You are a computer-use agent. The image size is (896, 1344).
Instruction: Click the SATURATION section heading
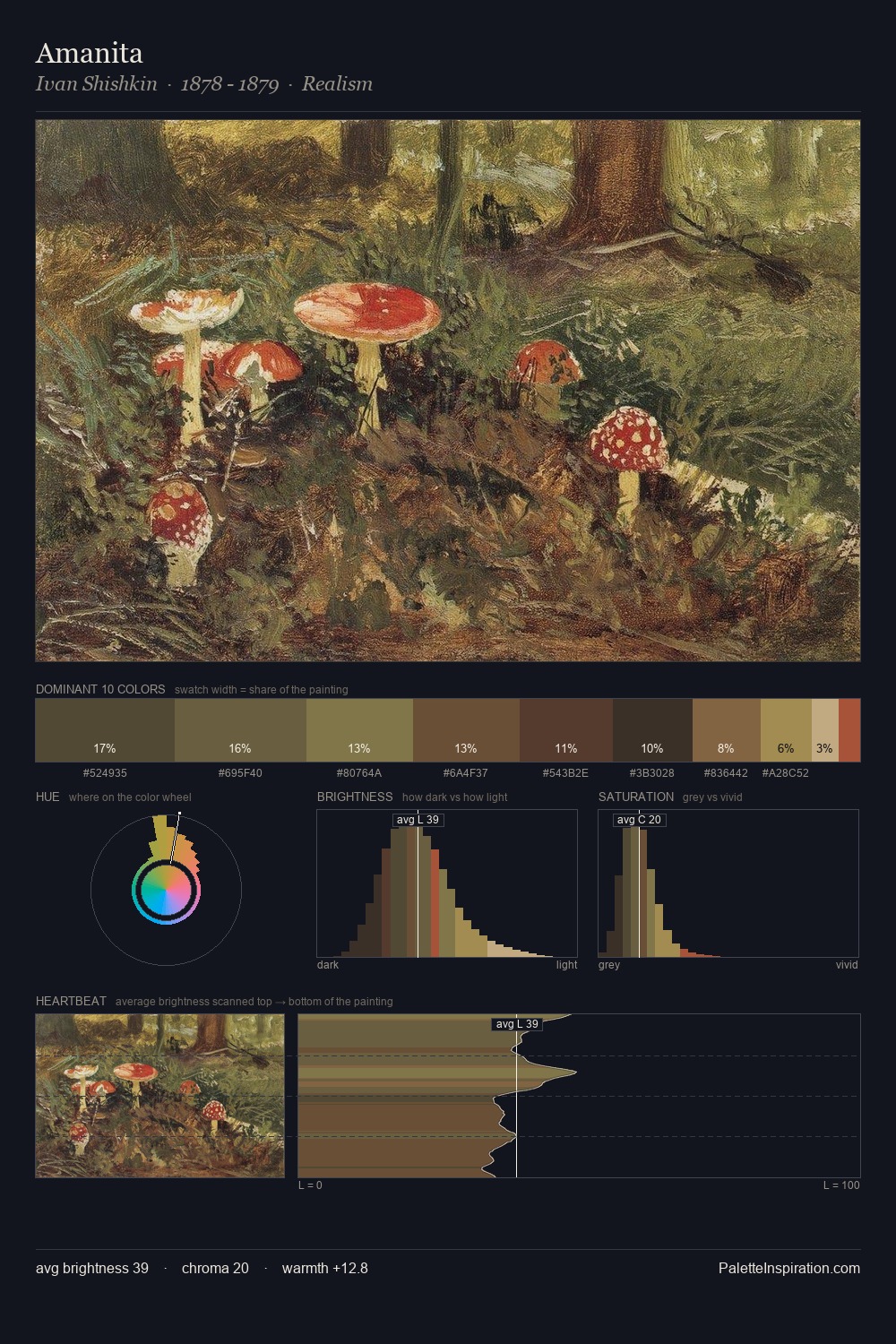636,797
